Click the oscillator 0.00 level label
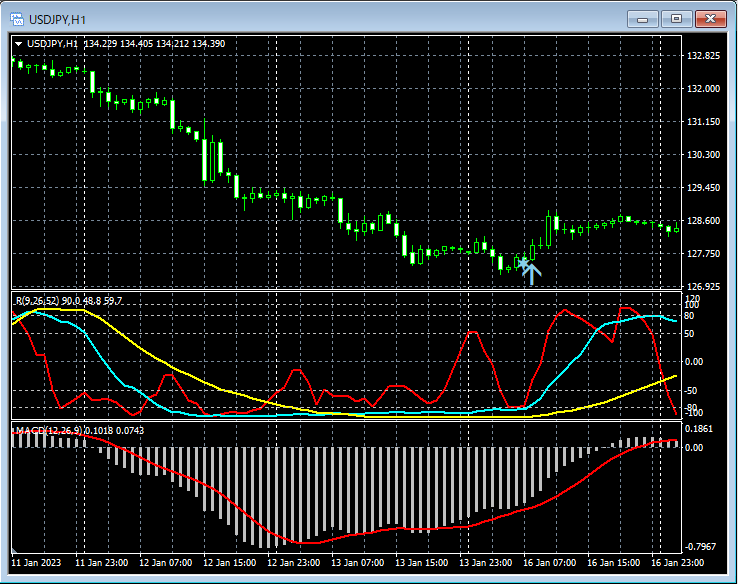Screen dimensions: 739x584 (694, 362)
